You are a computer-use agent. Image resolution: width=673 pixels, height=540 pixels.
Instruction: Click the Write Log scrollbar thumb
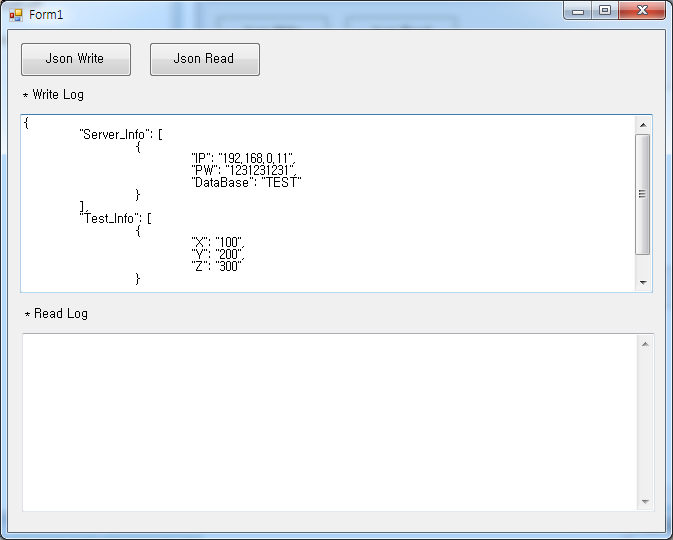point(643,194)
